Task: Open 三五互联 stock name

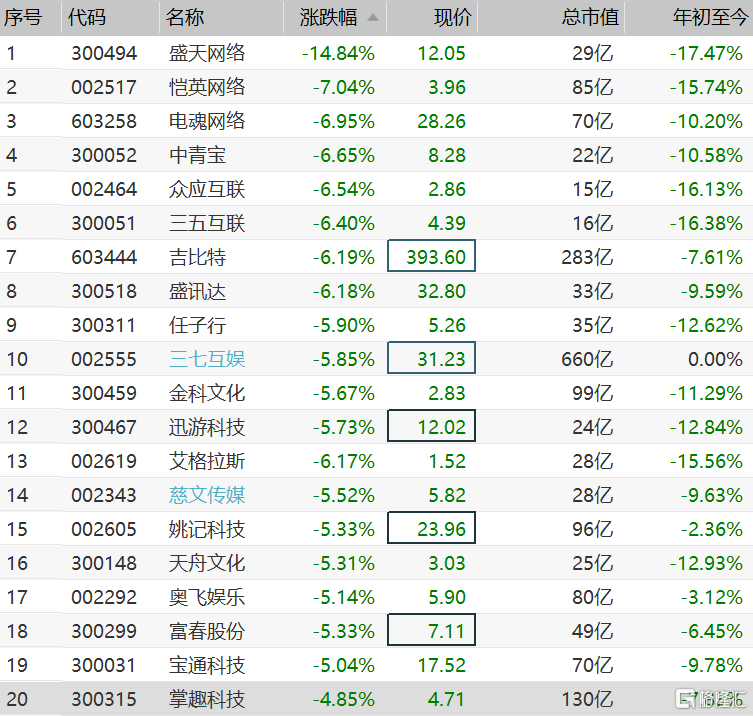Action: (207, 223)
